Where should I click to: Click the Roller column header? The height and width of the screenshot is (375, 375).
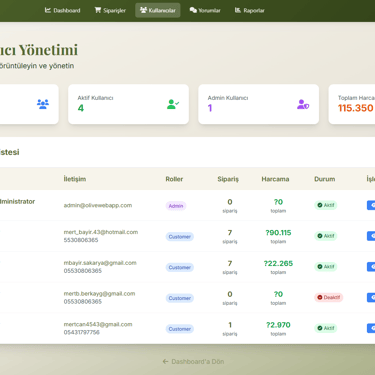click(x=174, y=179)
